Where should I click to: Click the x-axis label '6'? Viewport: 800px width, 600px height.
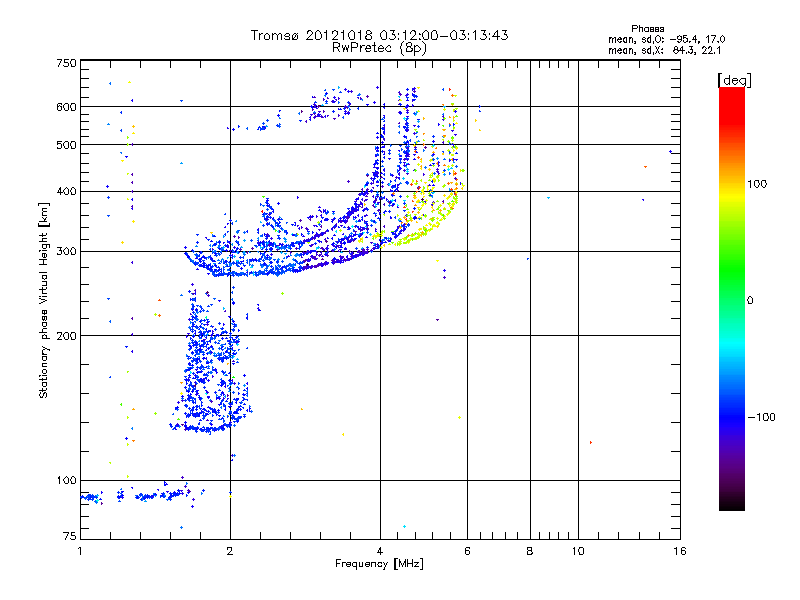(x=467, y=551)
